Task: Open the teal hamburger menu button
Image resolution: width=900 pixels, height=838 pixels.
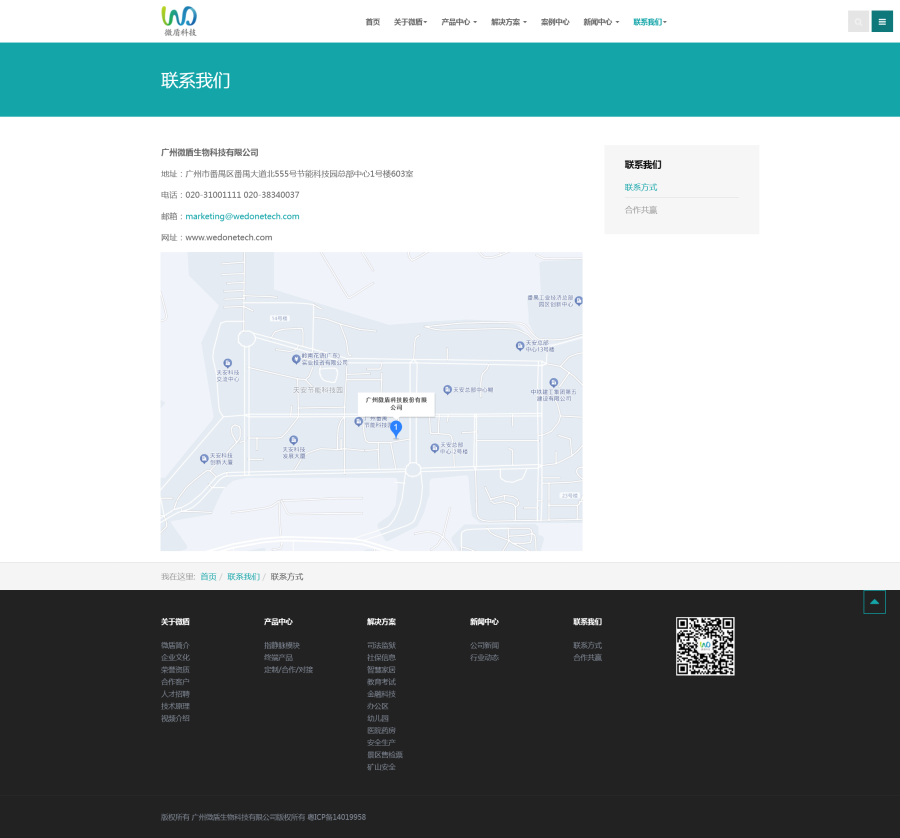Action: (x=882, y=21)
